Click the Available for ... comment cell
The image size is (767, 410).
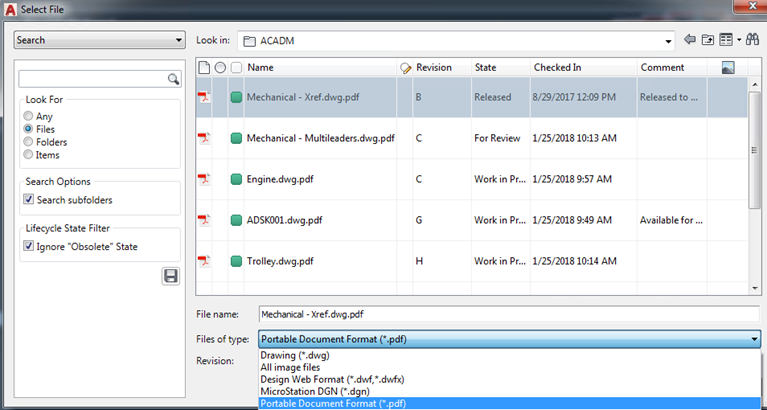(x=671, y=220)
